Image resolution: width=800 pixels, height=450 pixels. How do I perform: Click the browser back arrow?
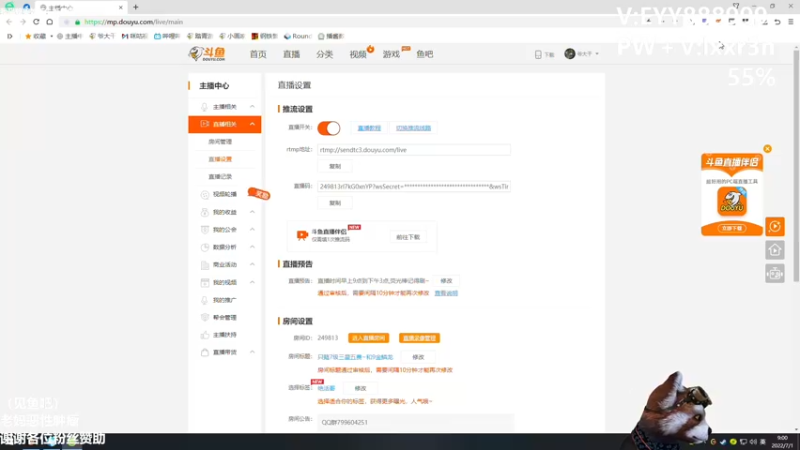click(x=9, y=22)
